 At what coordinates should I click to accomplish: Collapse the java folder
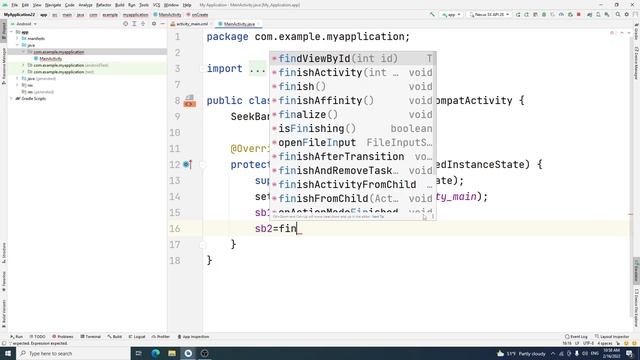(18, 45)
